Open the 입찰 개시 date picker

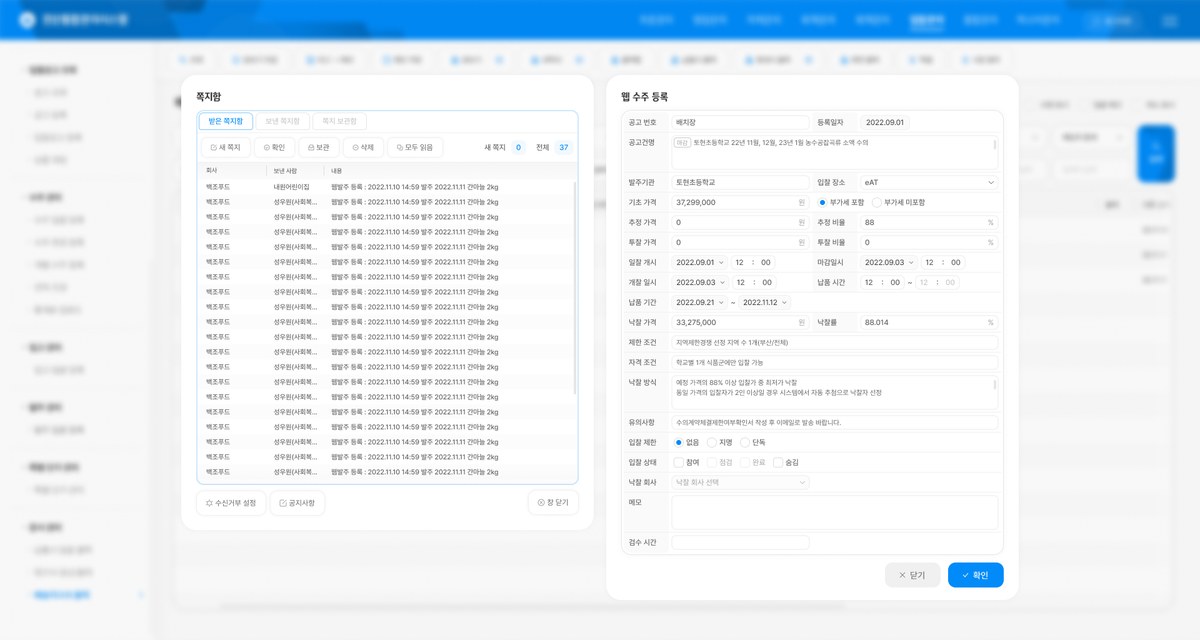pyautogui.click(x=700, y=262)
